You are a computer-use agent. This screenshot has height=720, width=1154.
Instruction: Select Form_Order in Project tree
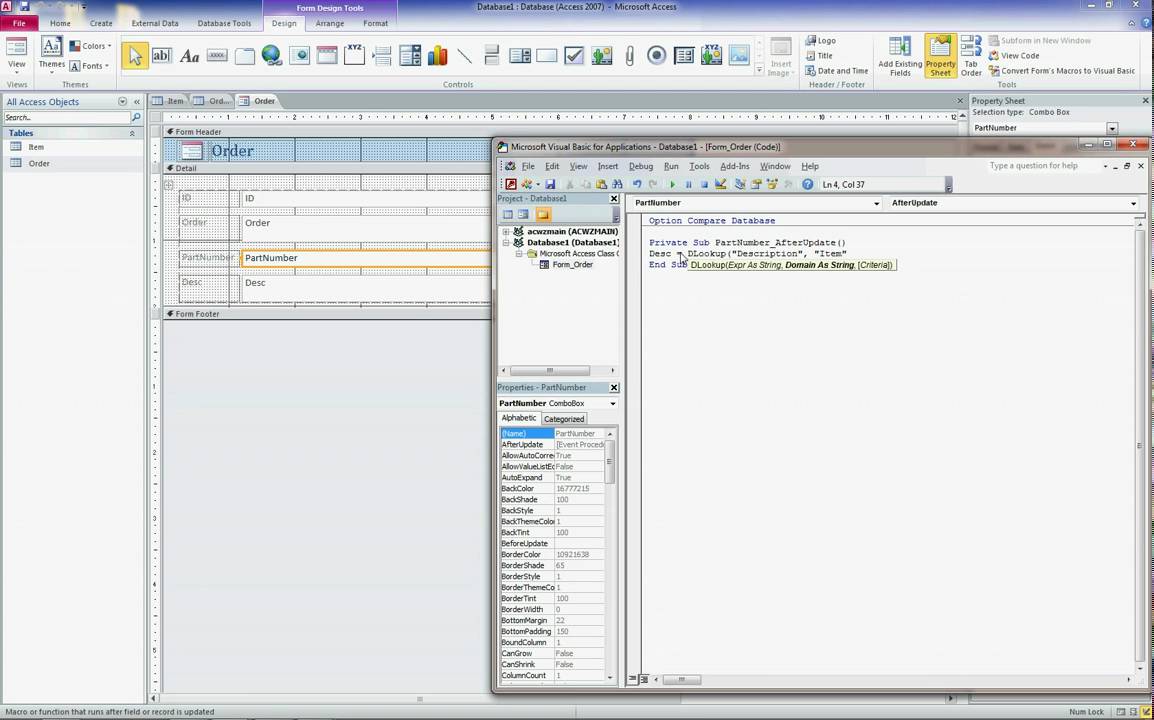point(573,264)
